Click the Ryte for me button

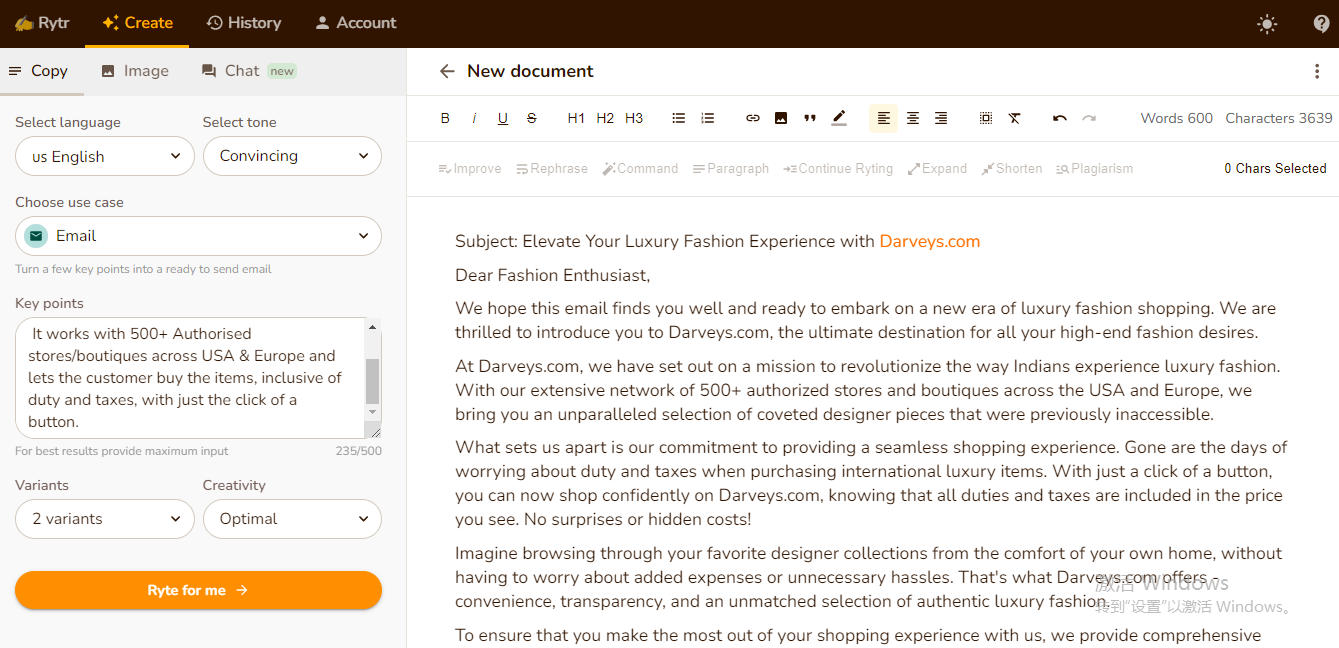(x=198, y=590)
